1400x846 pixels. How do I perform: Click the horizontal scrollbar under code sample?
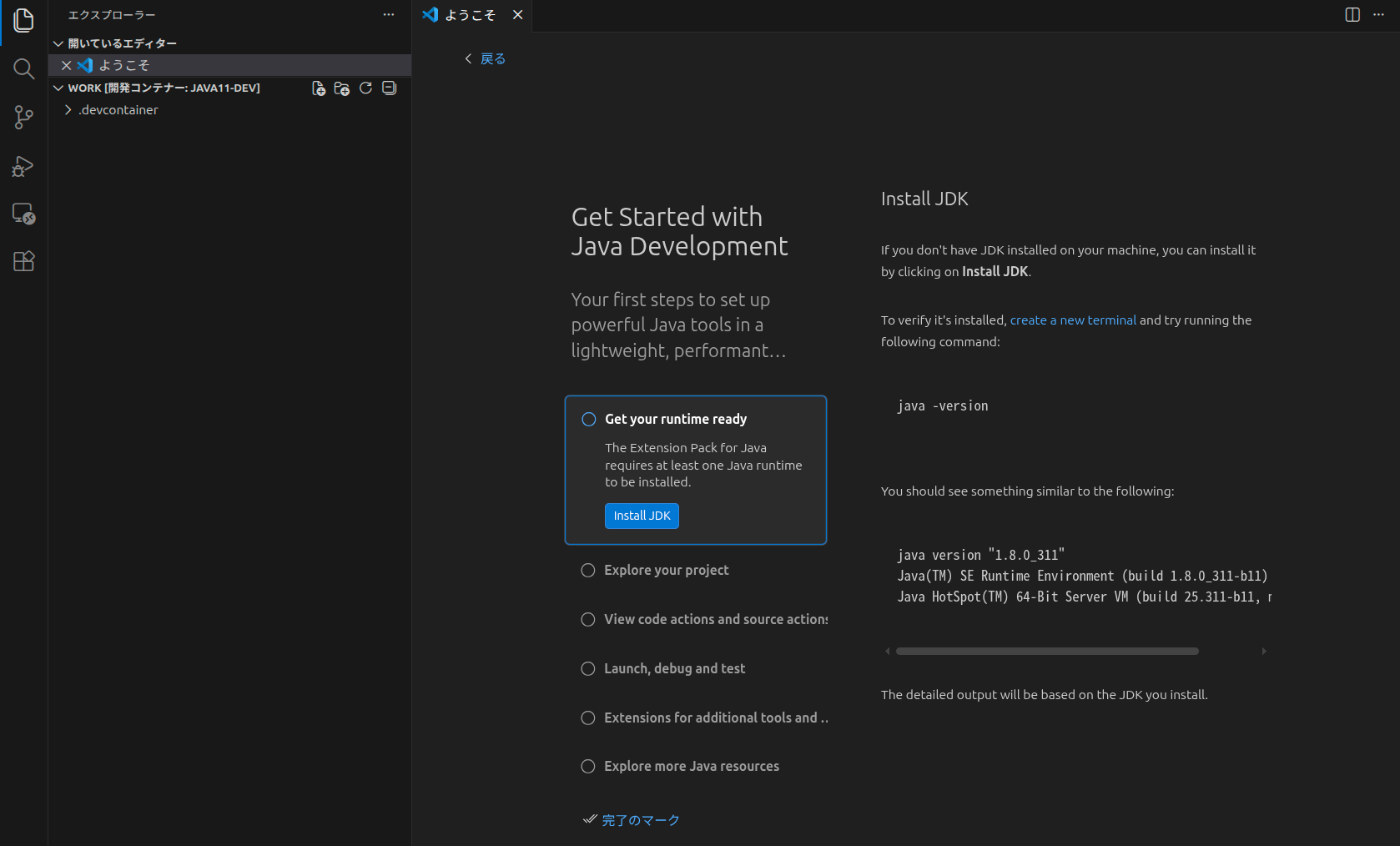[x=1046, y=651]
